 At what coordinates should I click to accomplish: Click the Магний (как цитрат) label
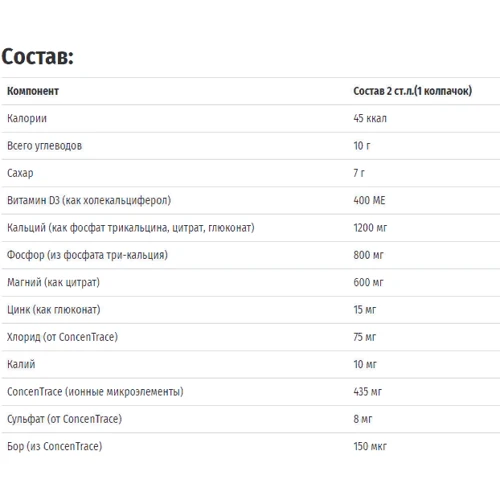pyautogui.click(x=53, y=282)
